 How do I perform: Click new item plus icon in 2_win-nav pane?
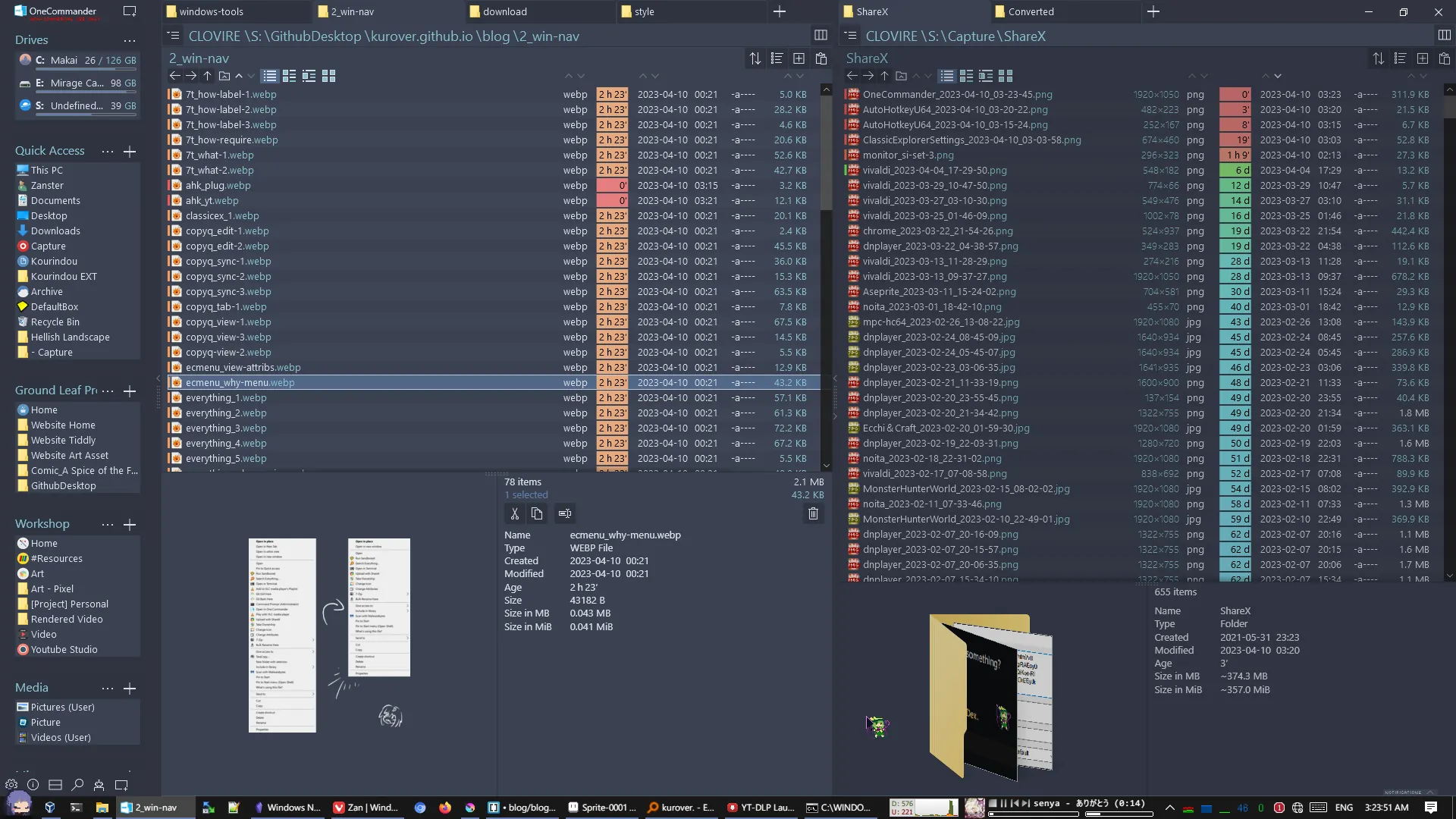[x=799, y=58]
